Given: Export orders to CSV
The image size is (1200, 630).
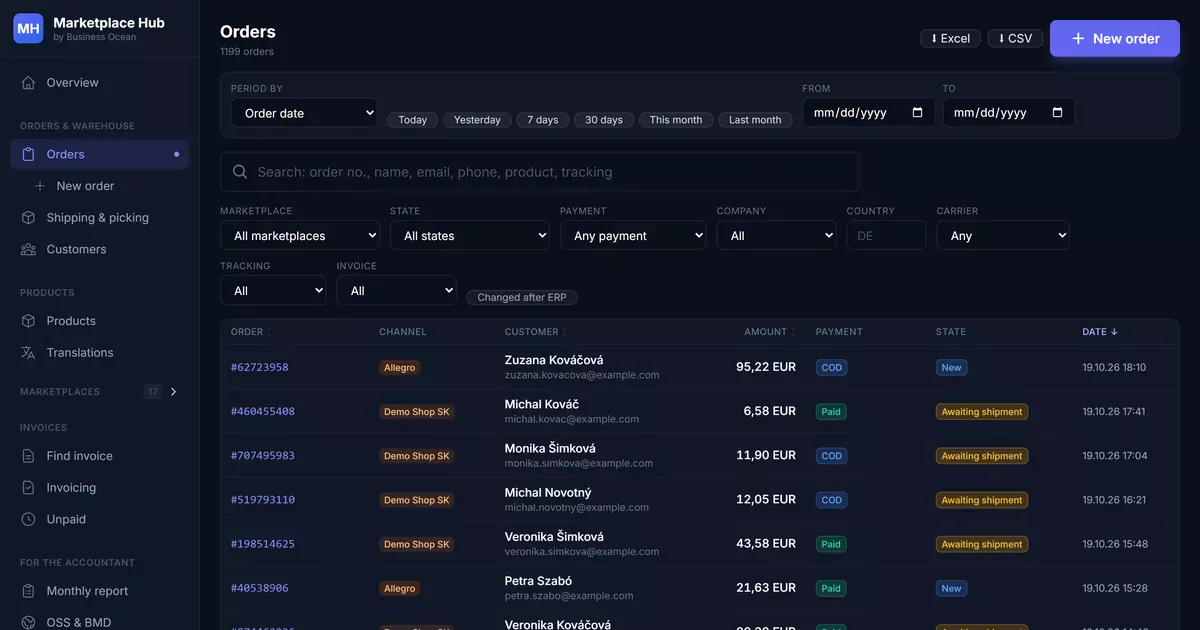Looking at the screenshot, I should coord(1015,38).
